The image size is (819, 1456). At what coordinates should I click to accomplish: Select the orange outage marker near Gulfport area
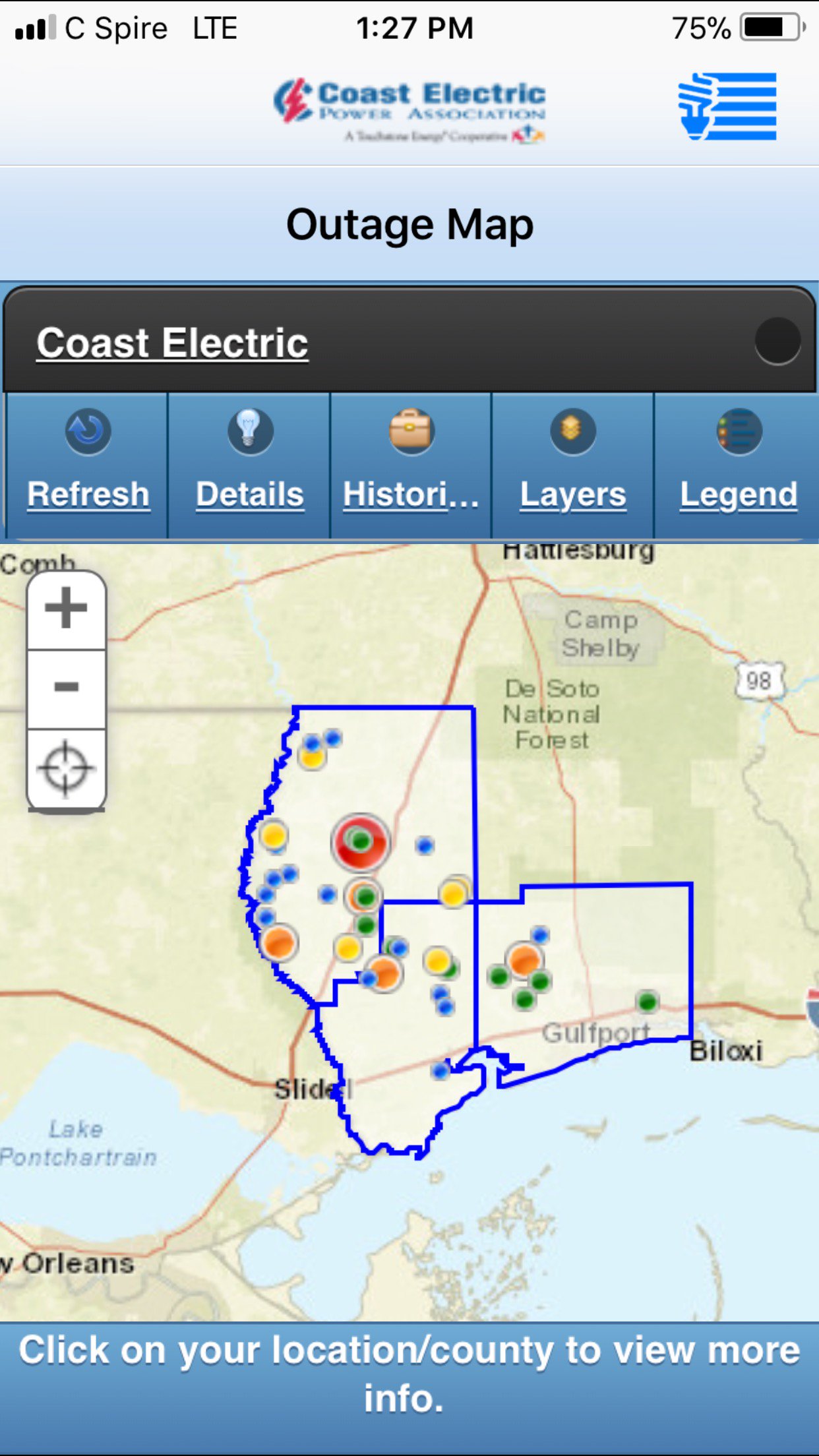coord(525,959)
